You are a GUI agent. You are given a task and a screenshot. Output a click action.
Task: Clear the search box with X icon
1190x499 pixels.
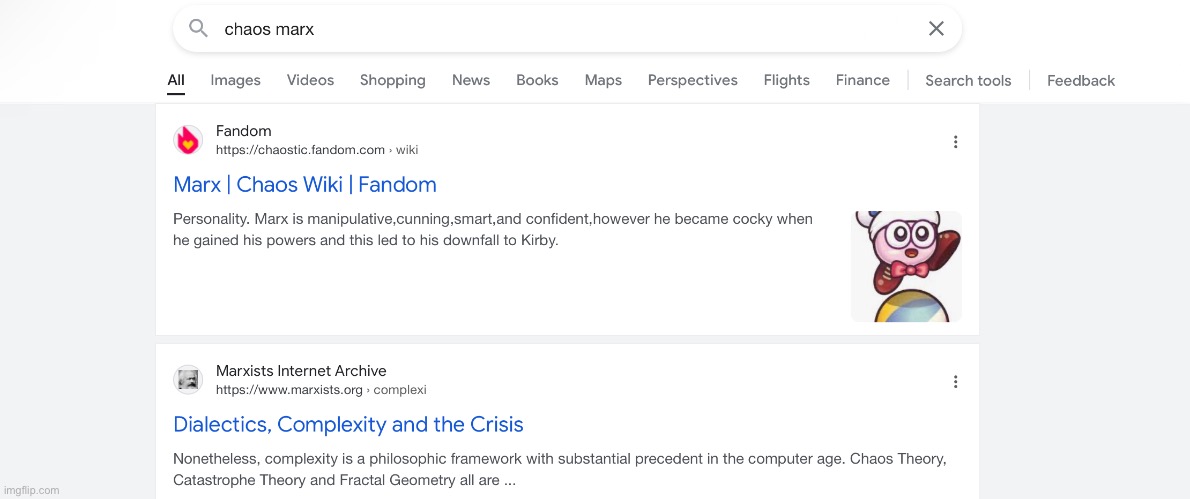[936, 29]
